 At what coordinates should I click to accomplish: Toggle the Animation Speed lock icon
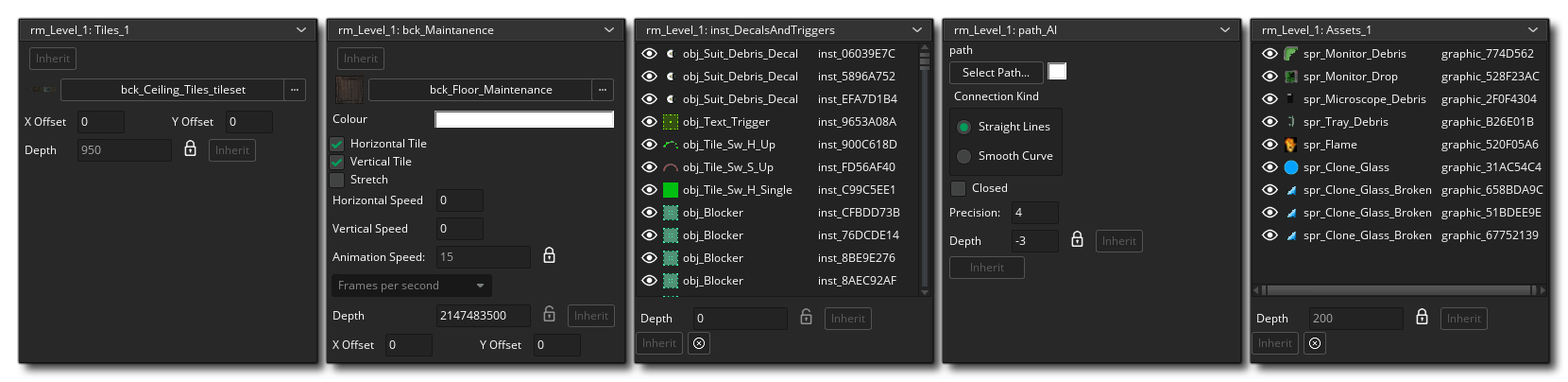pos(549,256)
